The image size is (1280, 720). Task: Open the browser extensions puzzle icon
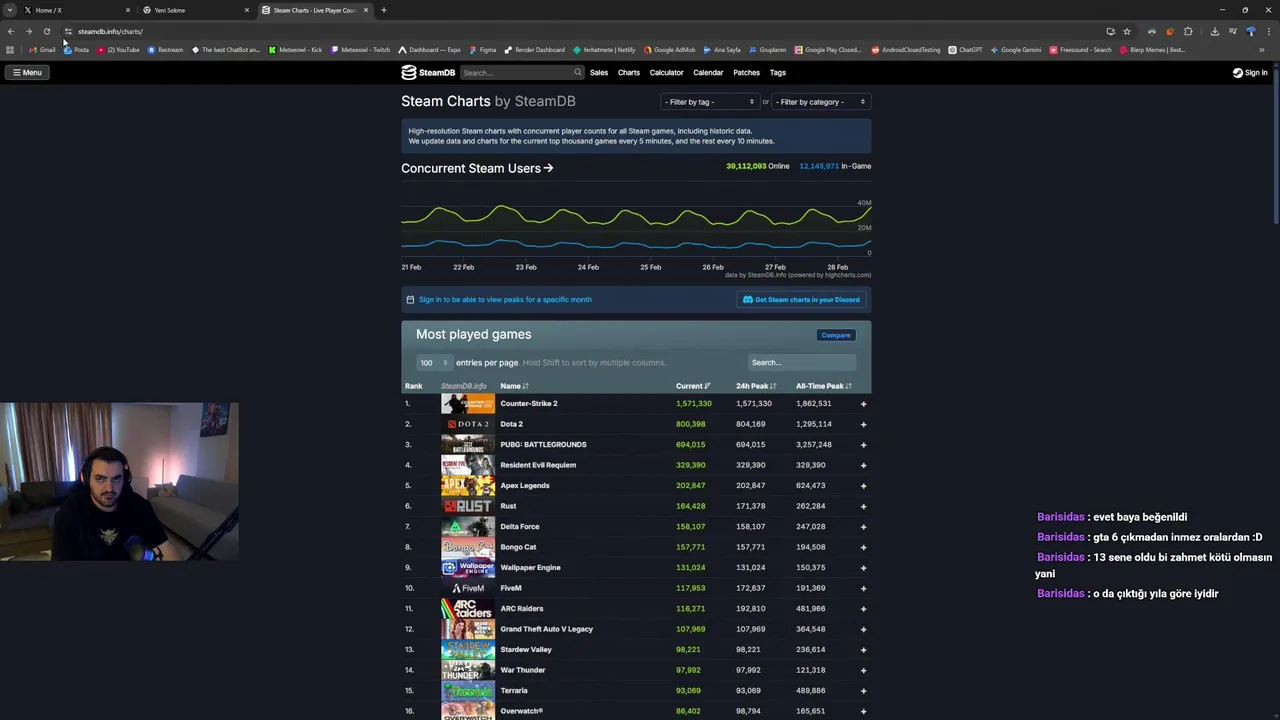(1188, 31)
